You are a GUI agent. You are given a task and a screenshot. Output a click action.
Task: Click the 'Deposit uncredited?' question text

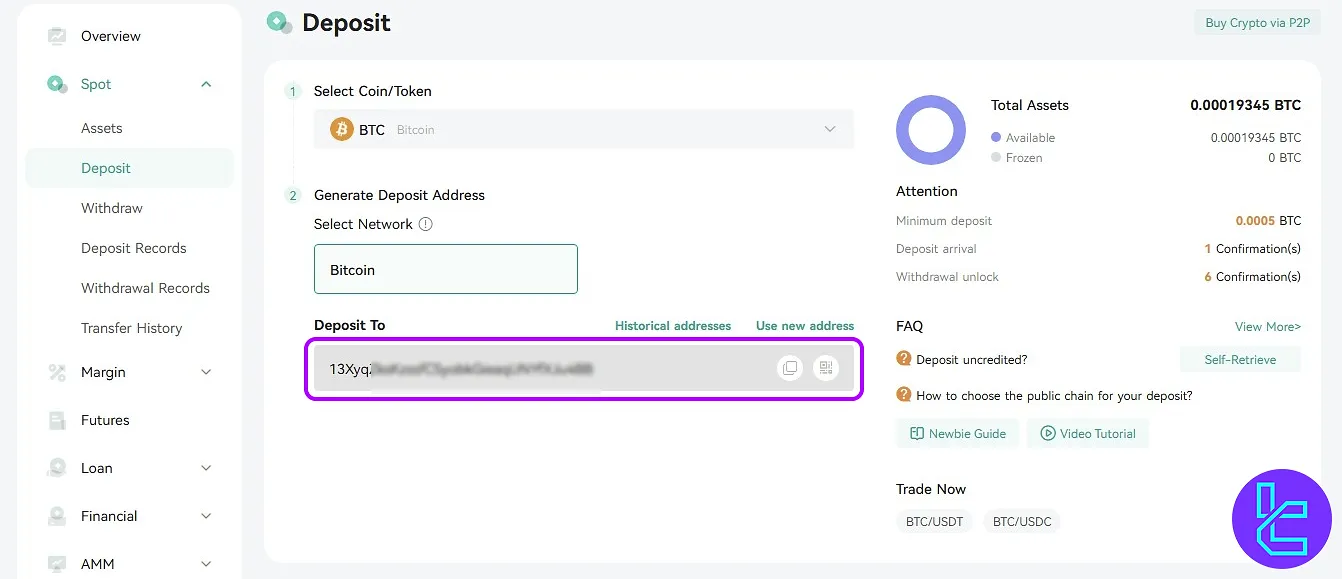tap(971, 359)
